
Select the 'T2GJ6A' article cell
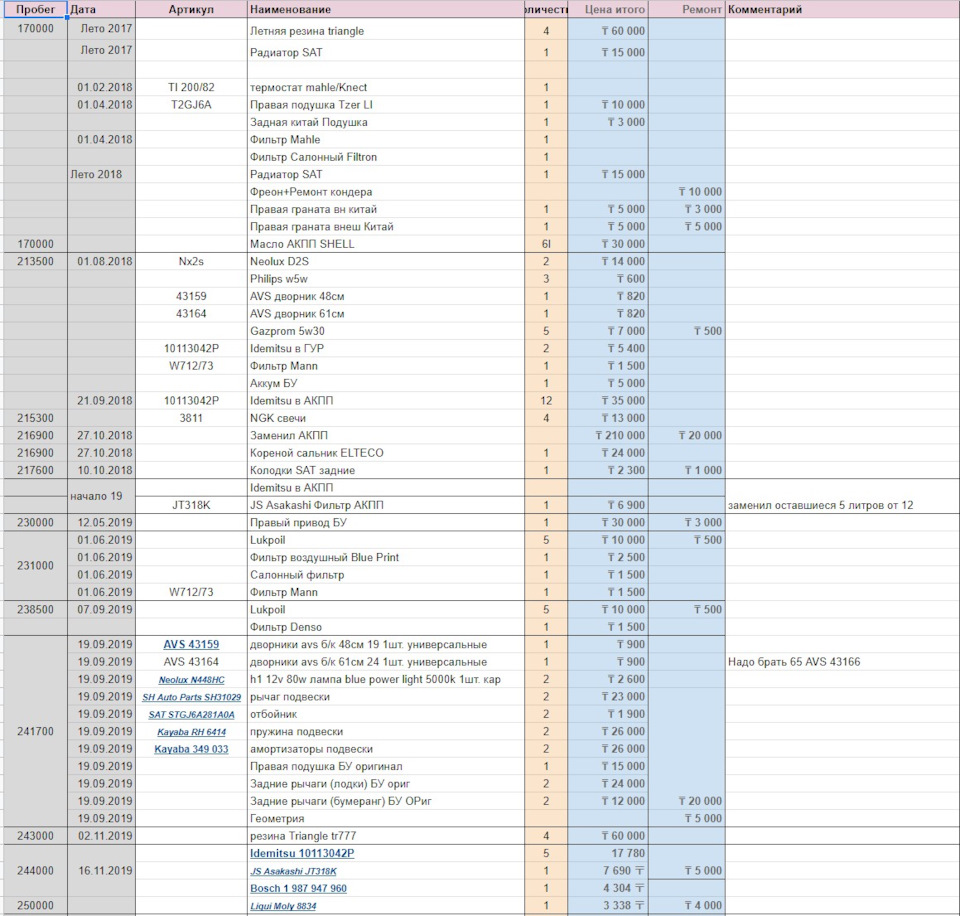click(x=191, y=105)
